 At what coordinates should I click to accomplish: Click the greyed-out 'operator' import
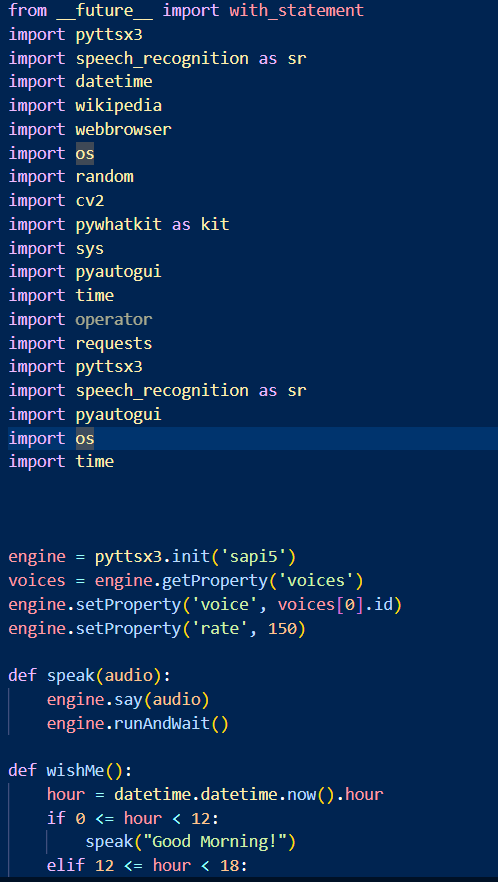(x=114, y=320)
